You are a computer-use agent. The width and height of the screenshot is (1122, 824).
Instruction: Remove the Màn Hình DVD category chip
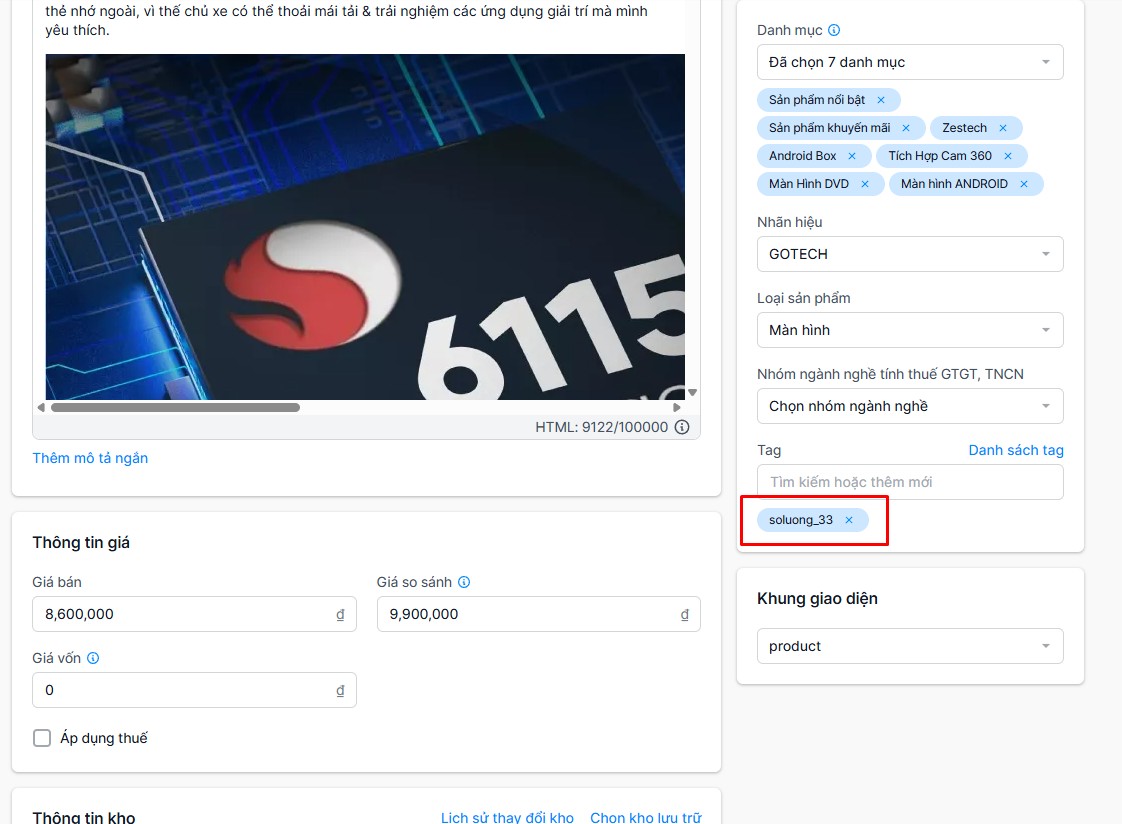pos(864,184)
